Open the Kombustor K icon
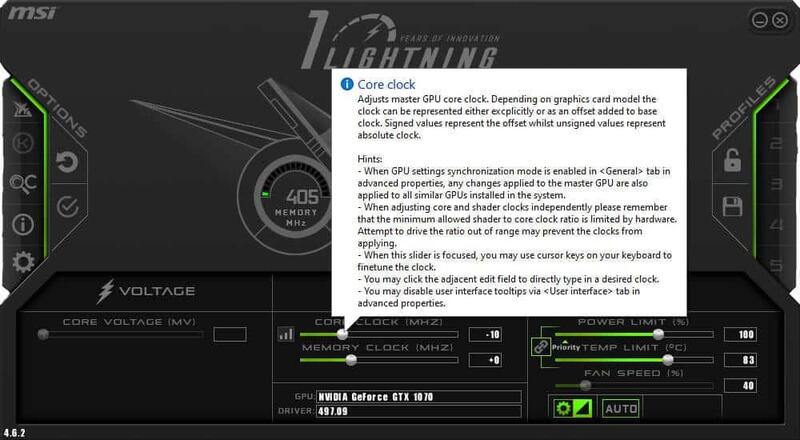This screenshot has height=440, width=800. [23, 143]
